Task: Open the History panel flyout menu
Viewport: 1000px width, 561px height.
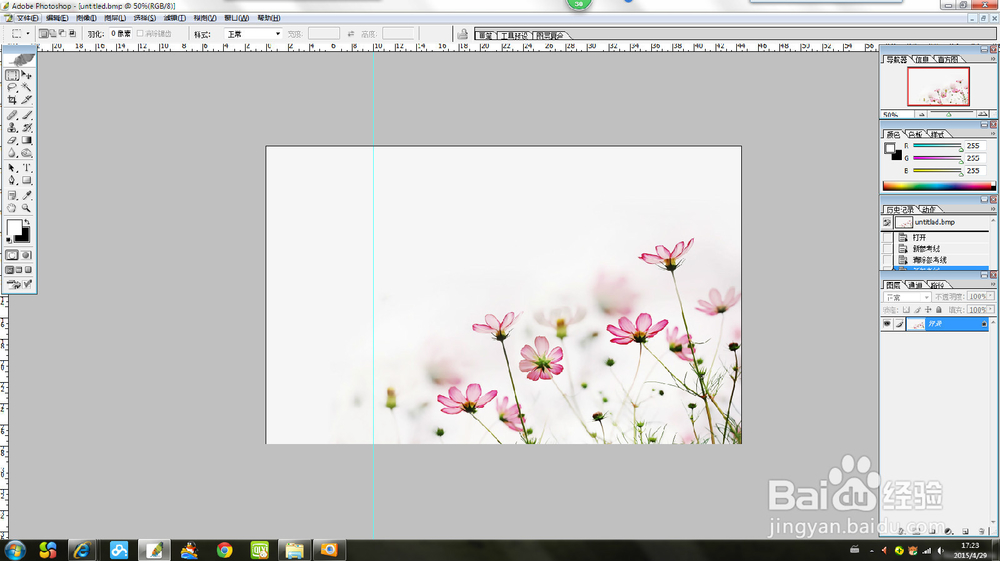Action: point(992,209)
